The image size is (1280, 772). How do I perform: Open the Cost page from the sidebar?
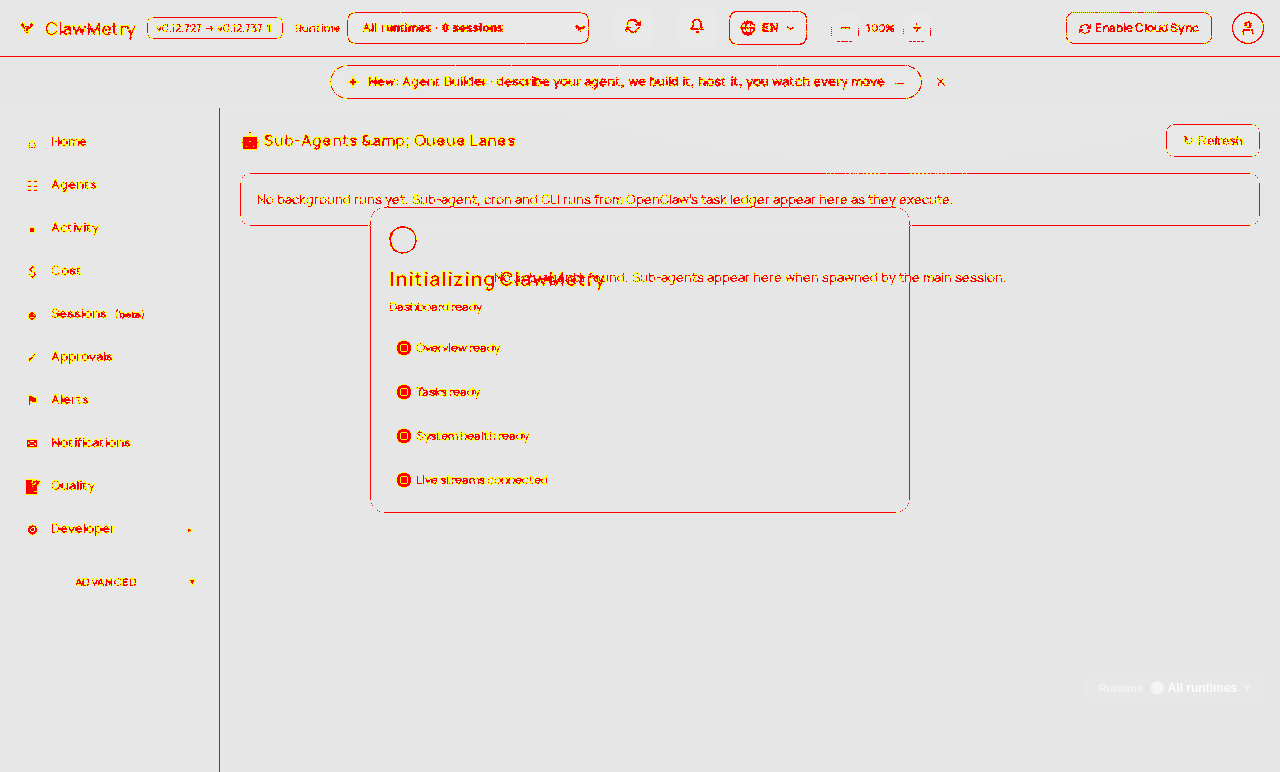(110, 271)
